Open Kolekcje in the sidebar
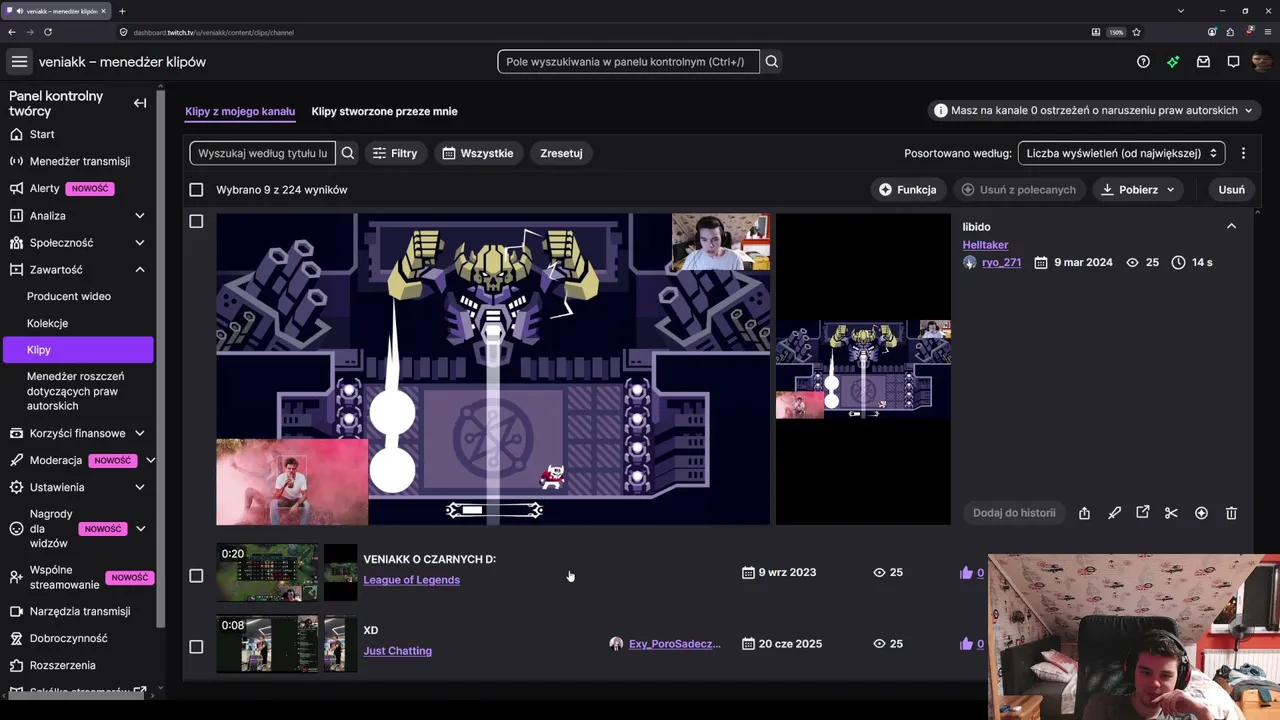The width and height of the screenshot is (1280, 720). pyautogui.click(x=47, y=324)
